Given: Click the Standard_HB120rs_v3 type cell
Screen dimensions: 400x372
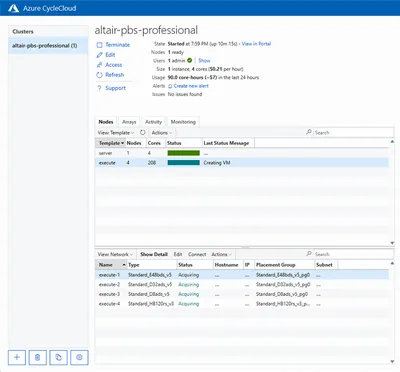Looking at the screenshot, I should [x=151, y=304].
